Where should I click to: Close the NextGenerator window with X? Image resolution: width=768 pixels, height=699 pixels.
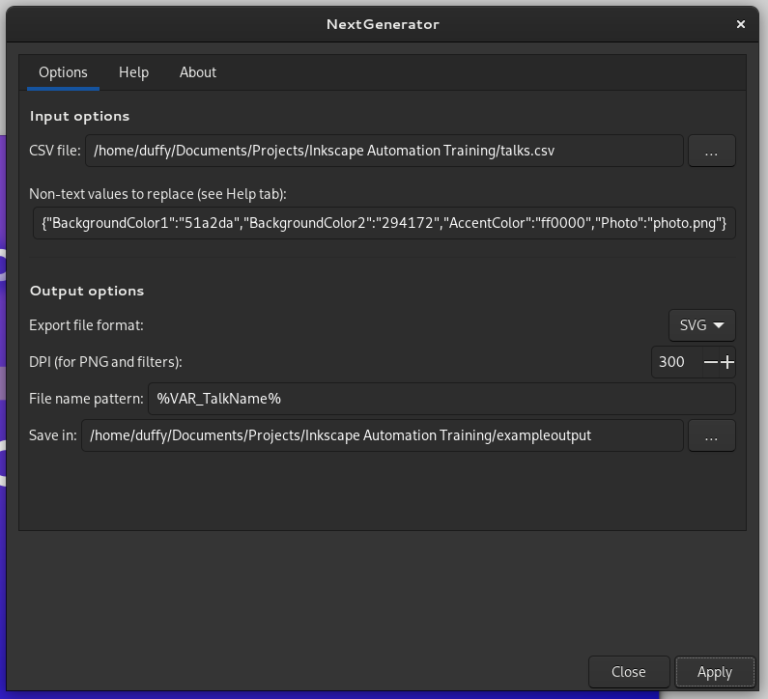(741, 24)
